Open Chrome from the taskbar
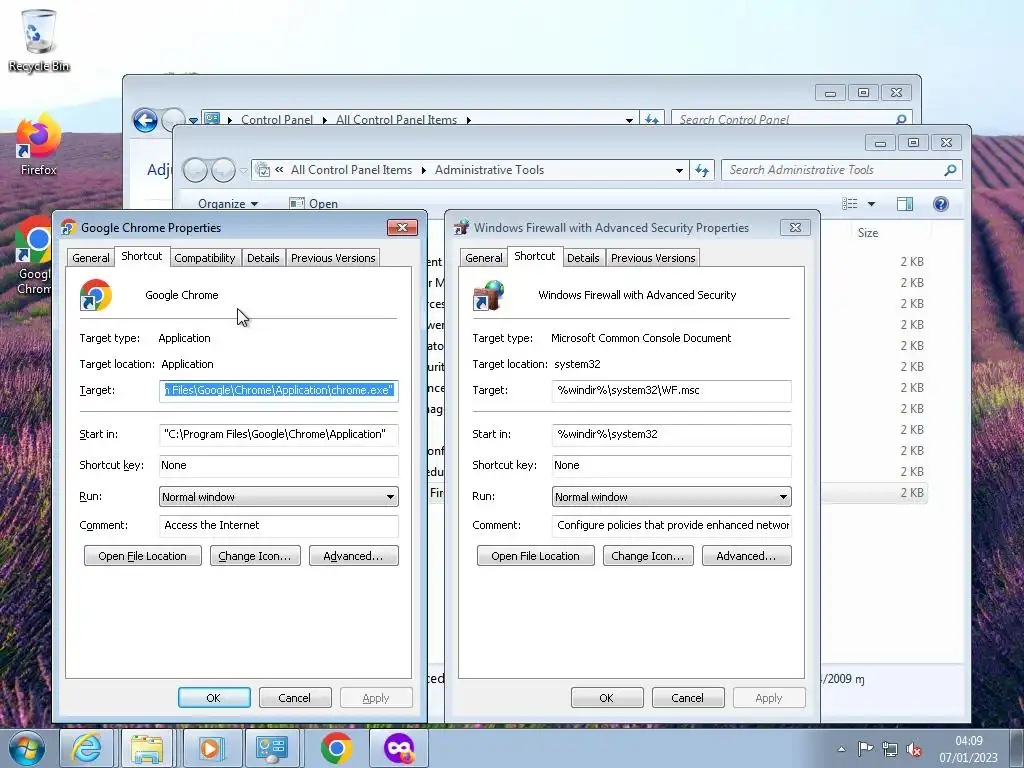The height and width of the screenshot is (768, 1024). 336,748
